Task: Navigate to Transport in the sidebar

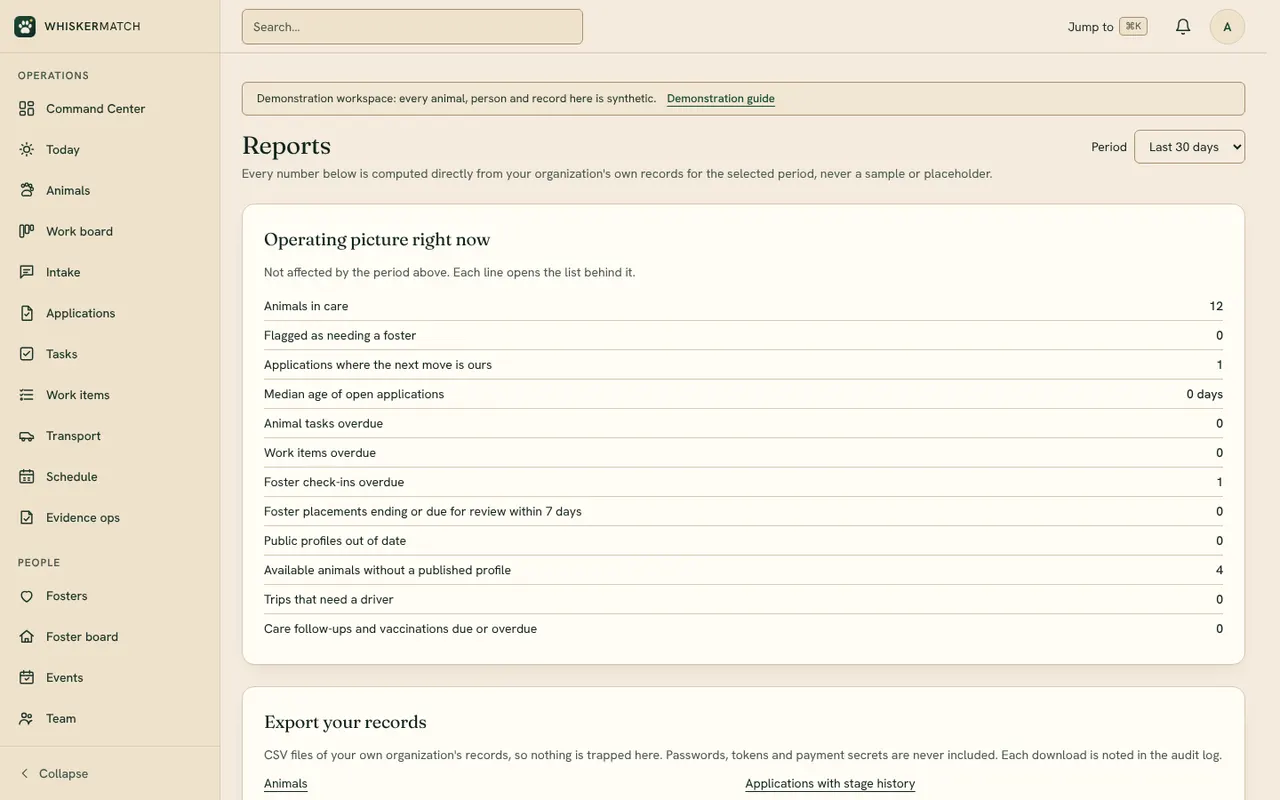Action: [110, 436]
